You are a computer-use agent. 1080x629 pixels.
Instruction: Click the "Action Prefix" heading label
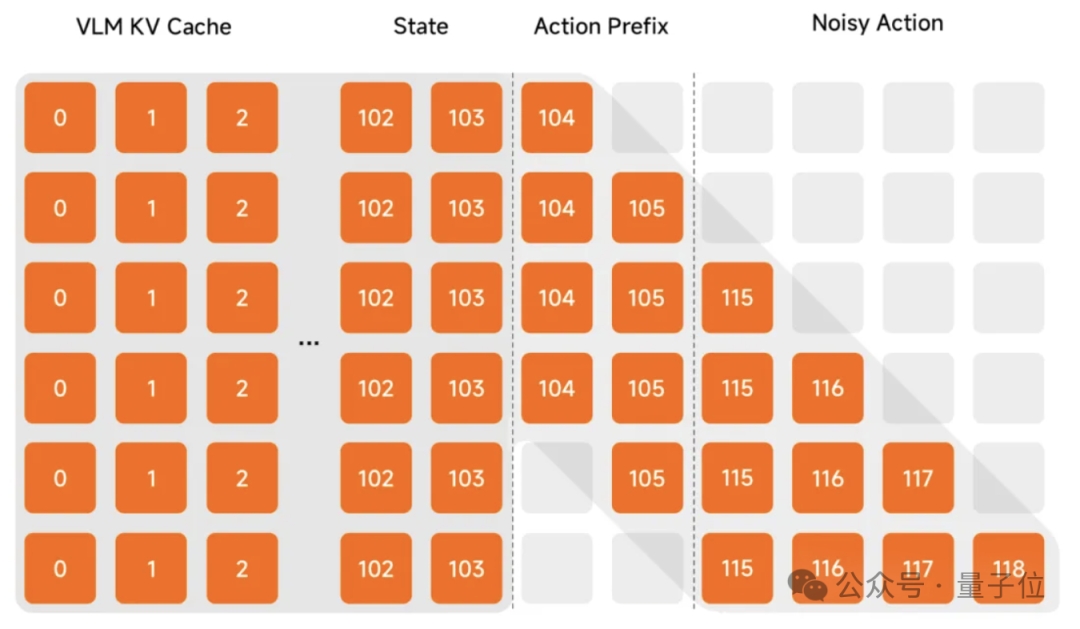600,27
